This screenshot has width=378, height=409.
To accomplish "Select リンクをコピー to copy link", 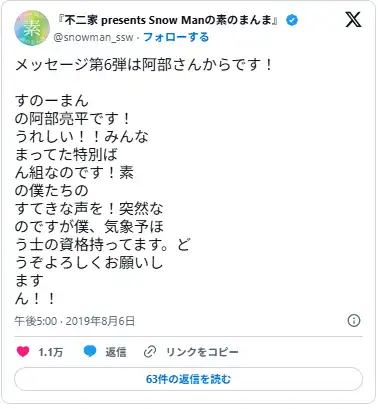I will tap(202, 352).
